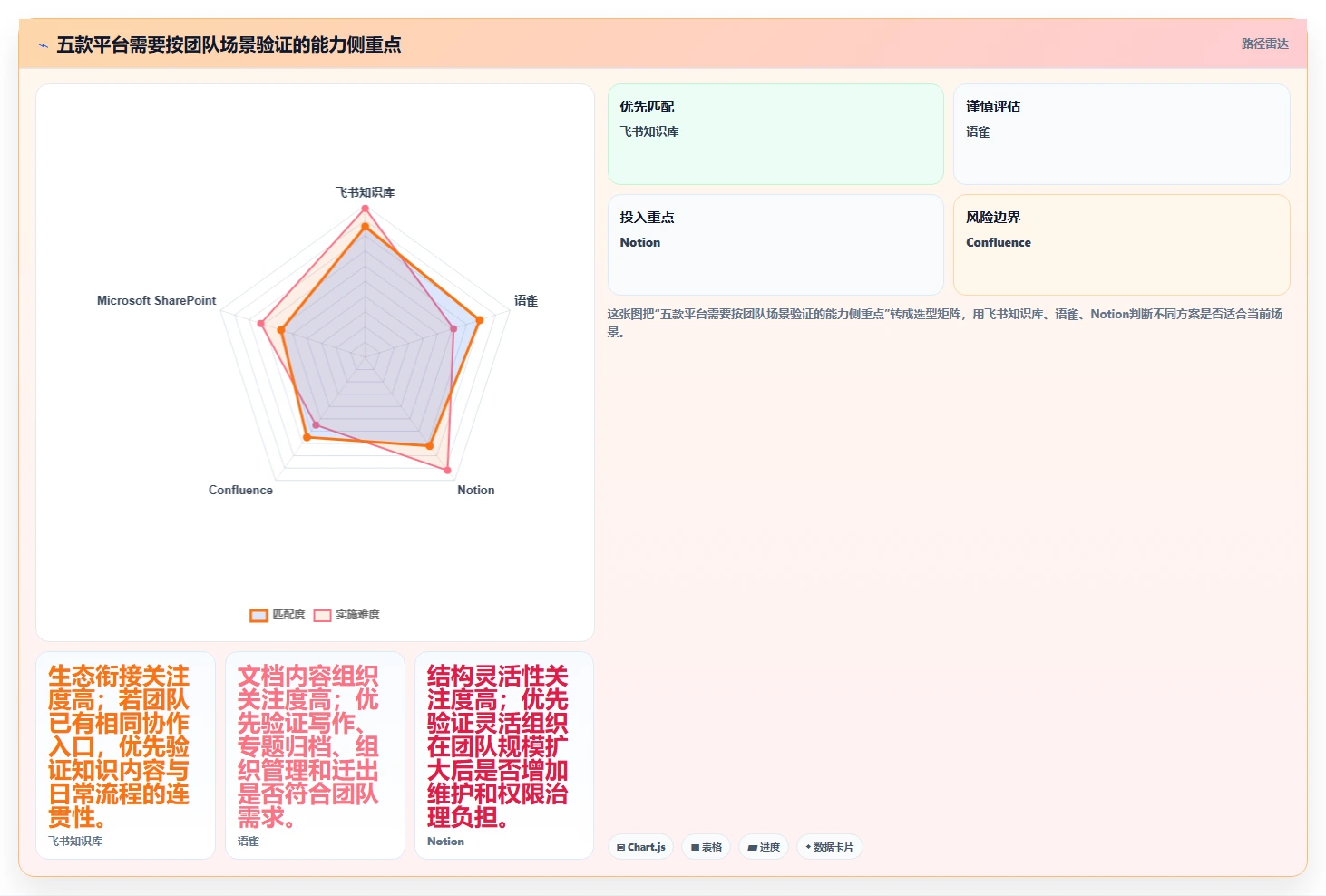Click the 数据卡片 chip
Viewport: 1326px width, 896px height.
point(829,847)
